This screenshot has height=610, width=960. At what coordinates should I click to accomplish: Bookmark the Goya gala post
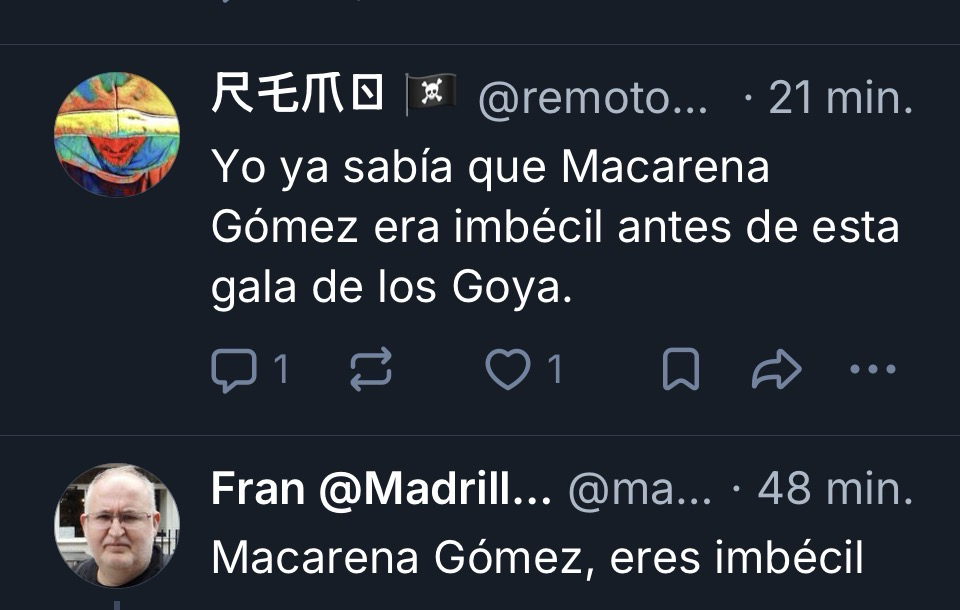(681, 371)
